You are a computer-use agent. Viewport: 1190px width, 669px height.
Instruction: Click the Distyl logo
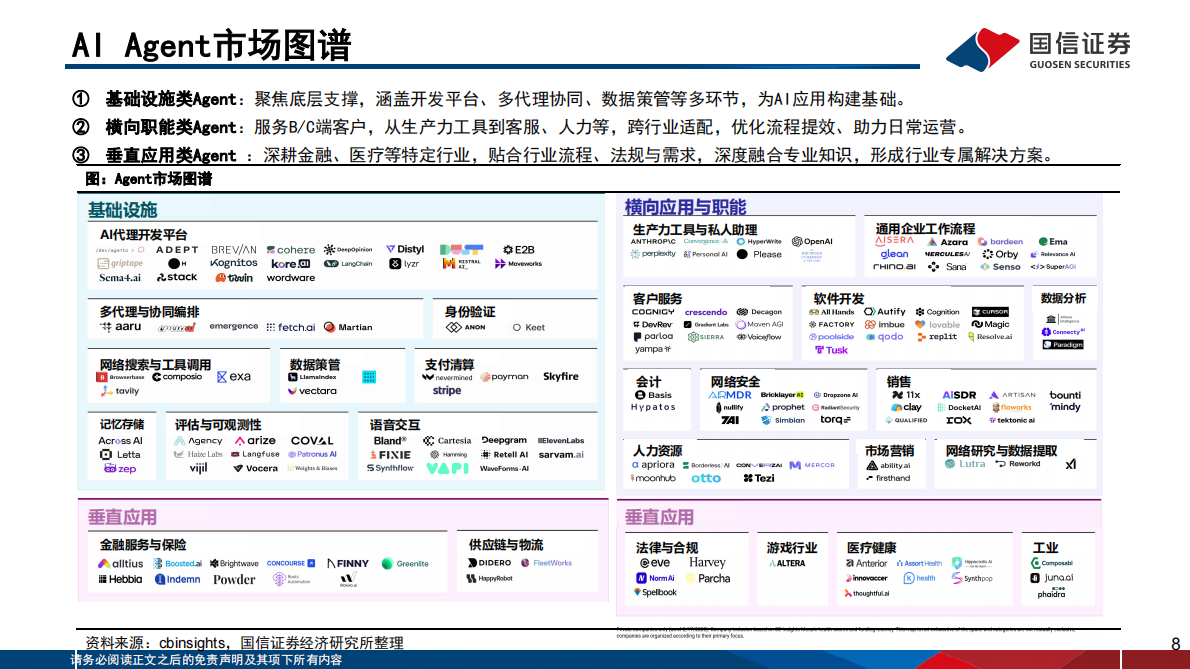pos(405,249)
